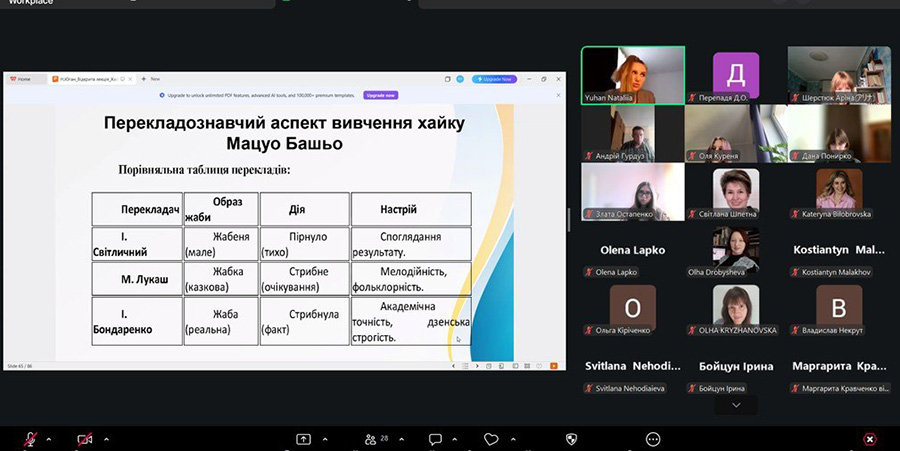Image resolution: width=900 pixels, height=451 pixels.
Task: Select Оля Куреня video tile
Action: tap(736, 134)
